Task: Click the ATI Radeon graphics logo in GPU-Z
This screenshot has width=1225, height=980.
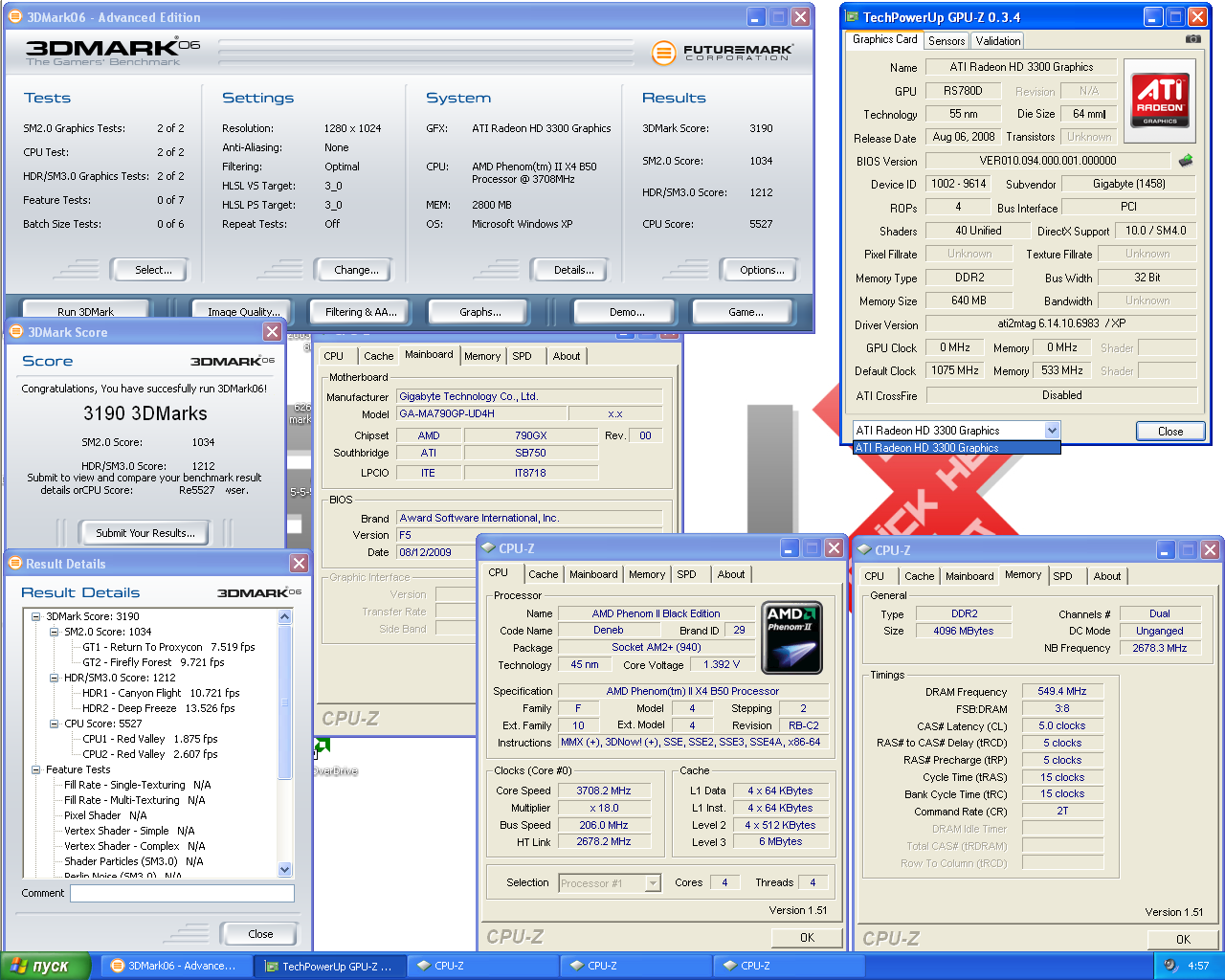Action: (1160, 99)
